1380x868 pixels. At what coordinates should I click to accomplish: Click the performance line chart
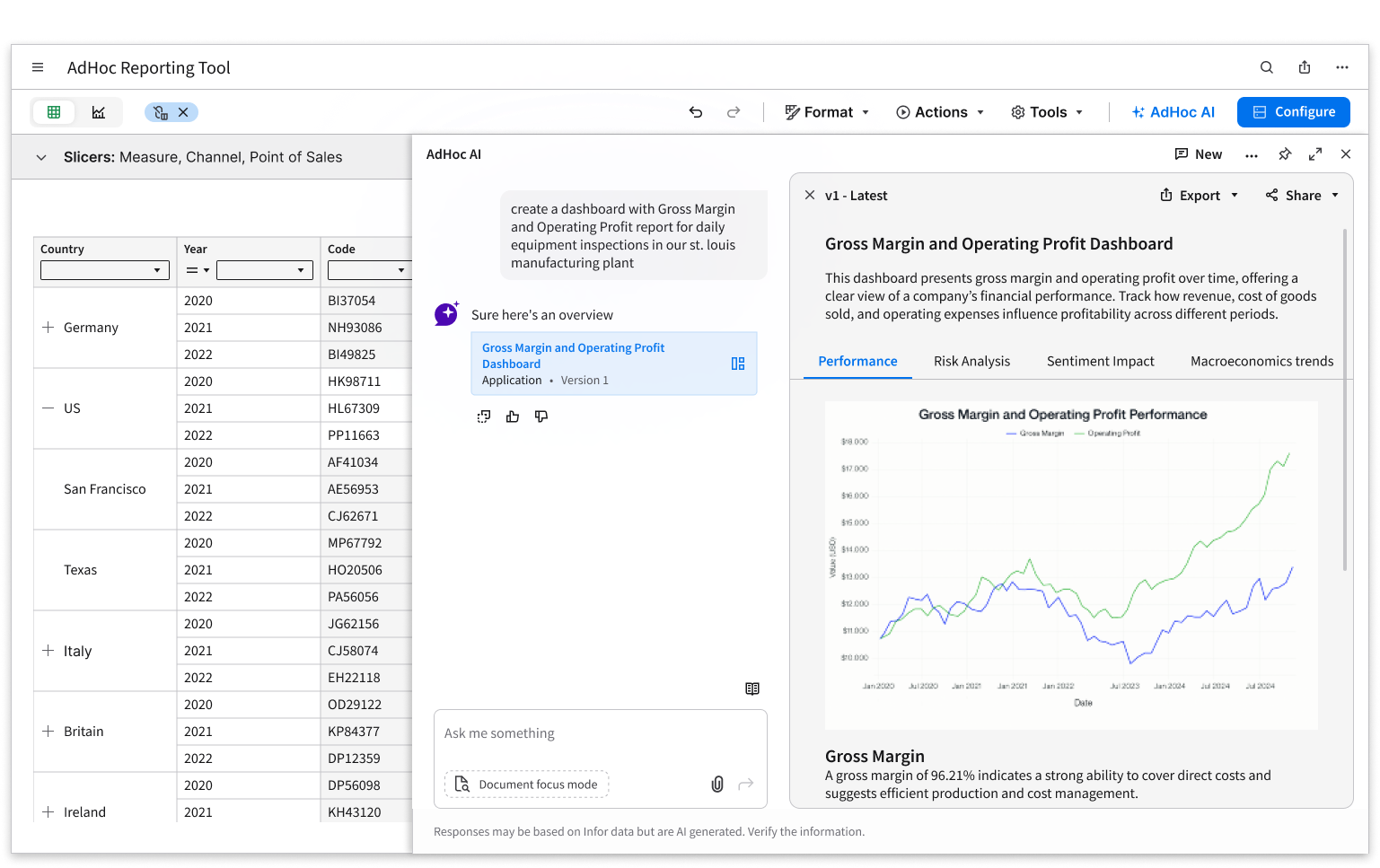coord(1071,566)
